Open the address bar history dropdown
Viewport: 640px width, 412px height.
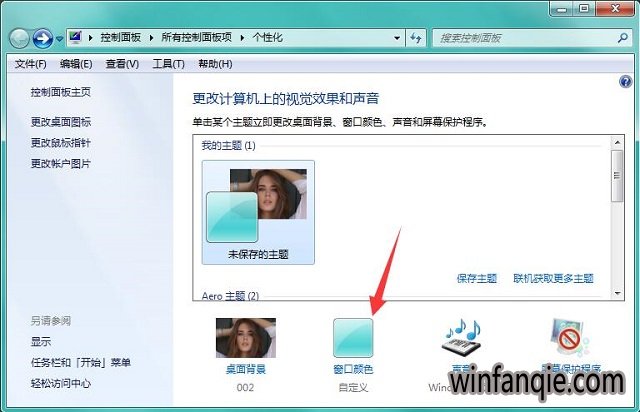[x=397, y=38]
